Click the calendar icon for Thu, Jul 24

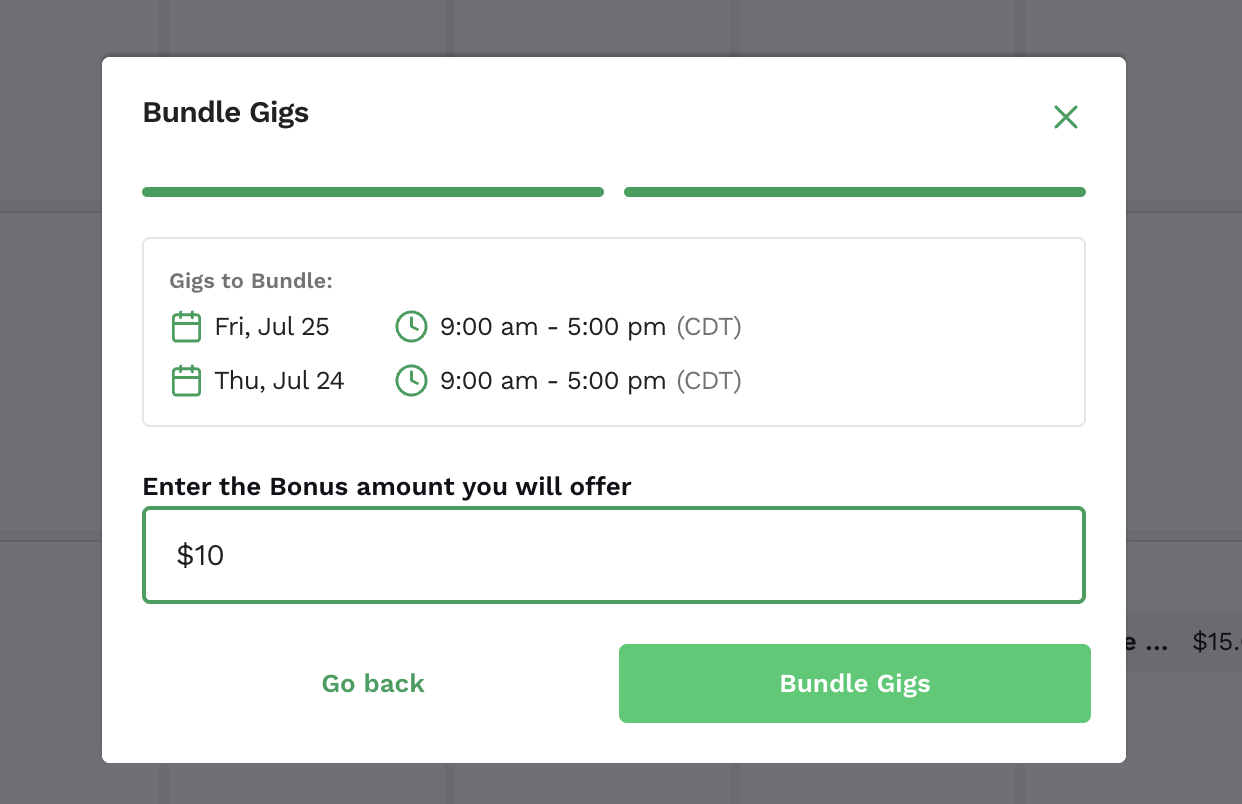(x=186, y=381)
